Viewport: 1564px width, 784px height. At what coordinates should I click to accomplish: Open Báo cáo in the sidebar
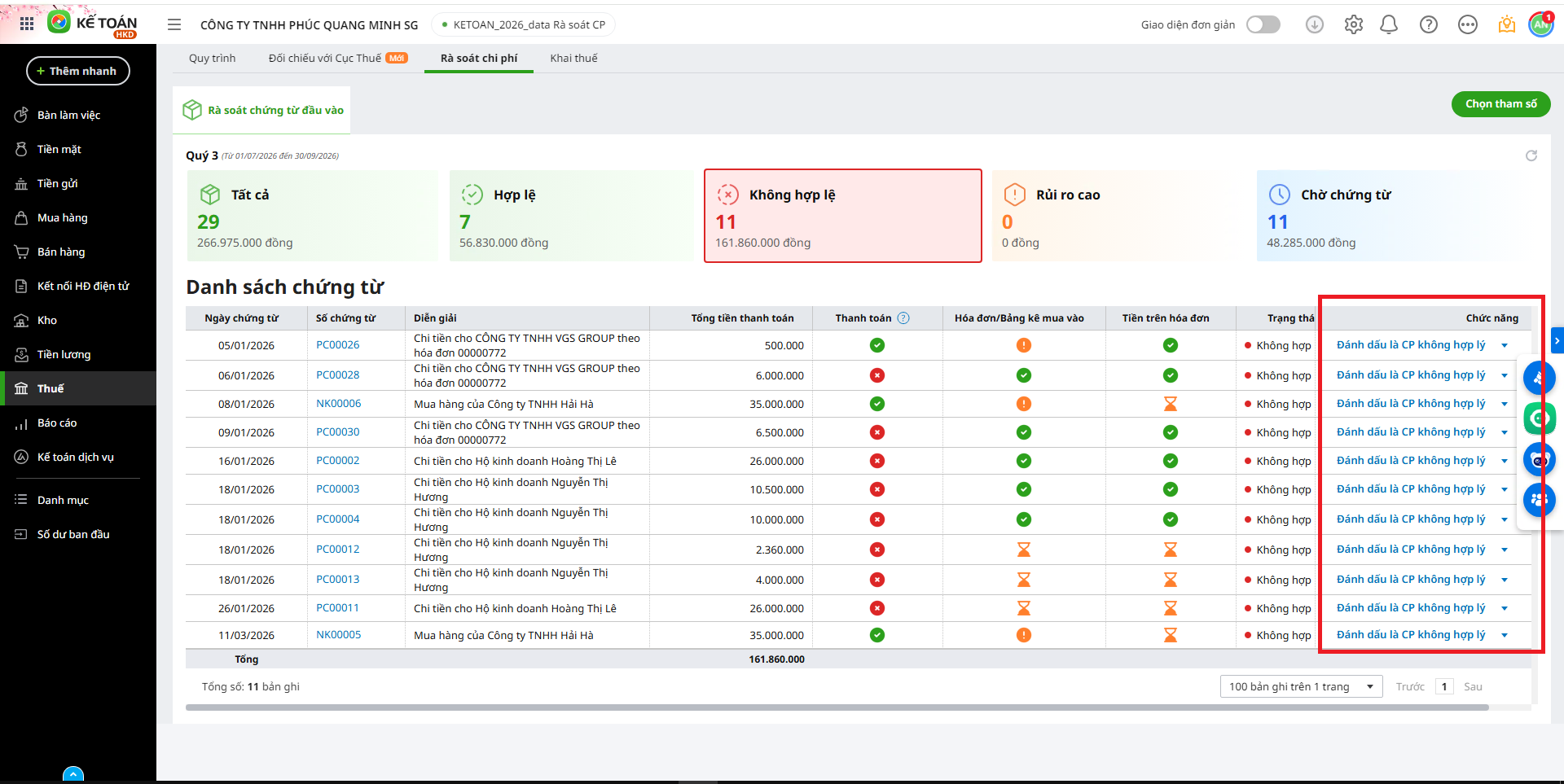click(x=57, y=423)
